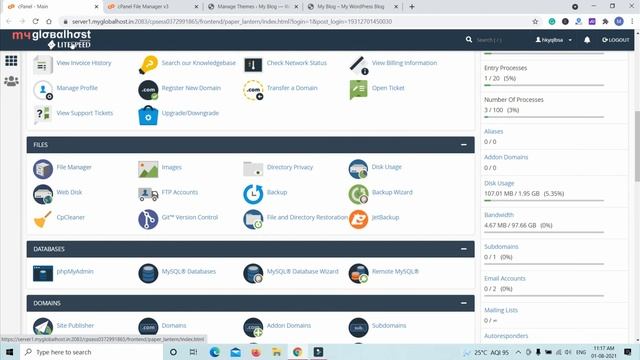This screenshot has height=360, width=640.
Task: Open MySQL Database Wizard icon
Action: coord(253,273)
